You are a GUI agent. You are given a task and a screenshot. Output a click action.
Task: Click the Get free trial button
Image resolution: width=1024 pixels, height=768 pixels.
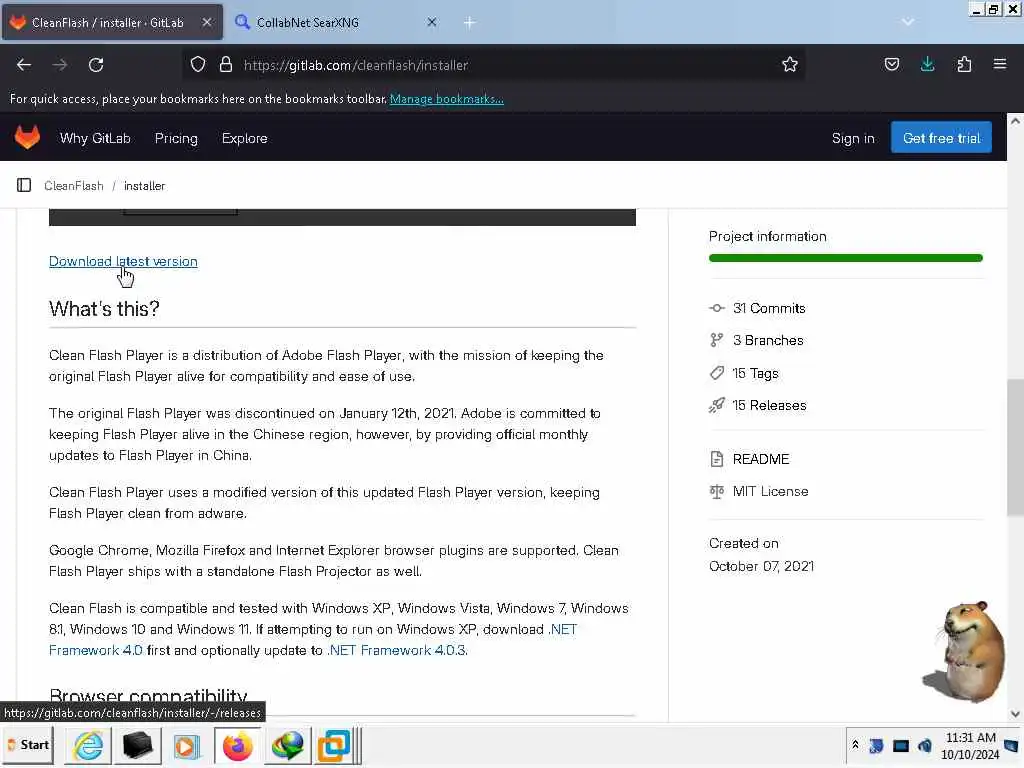coord(941,138)
